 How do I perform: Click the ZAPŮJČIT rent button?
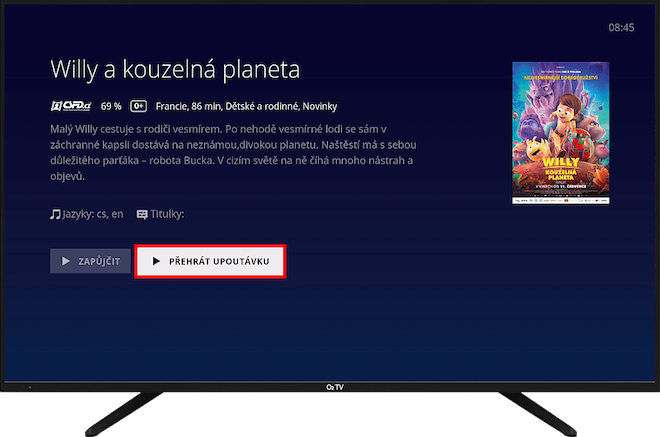(x=90, y=261)
